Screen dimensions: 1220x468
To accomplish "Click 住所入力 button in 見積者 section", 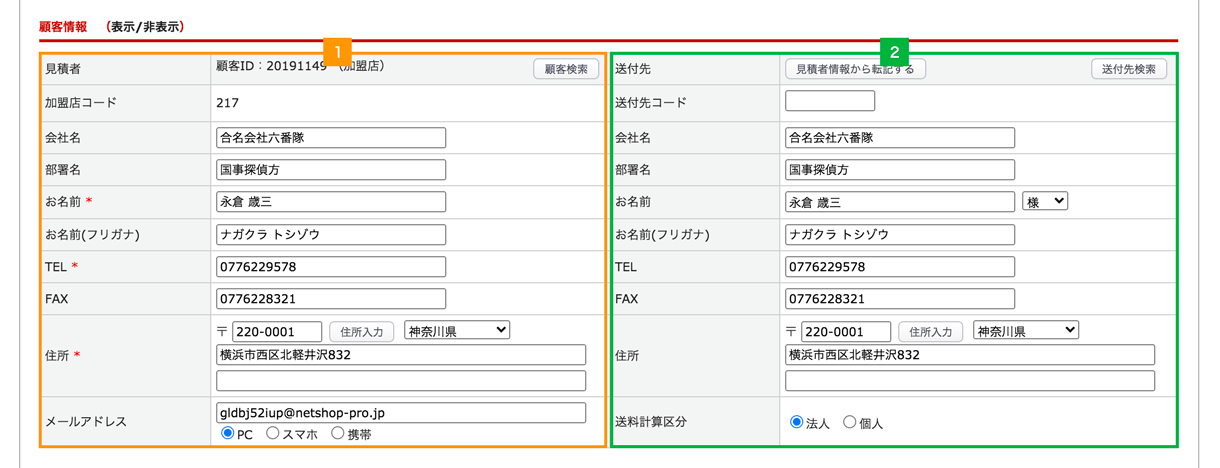I will [362, 331].
